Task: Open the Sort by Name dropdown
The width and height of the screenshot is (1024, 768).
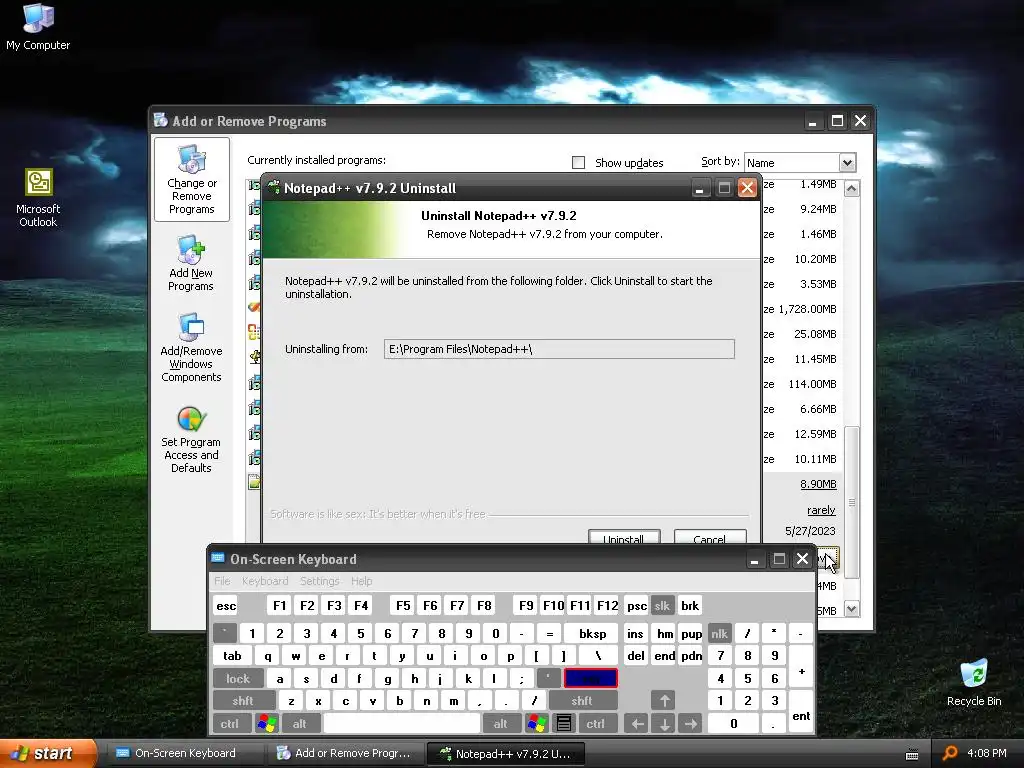Action: click(x=847, y=163)
